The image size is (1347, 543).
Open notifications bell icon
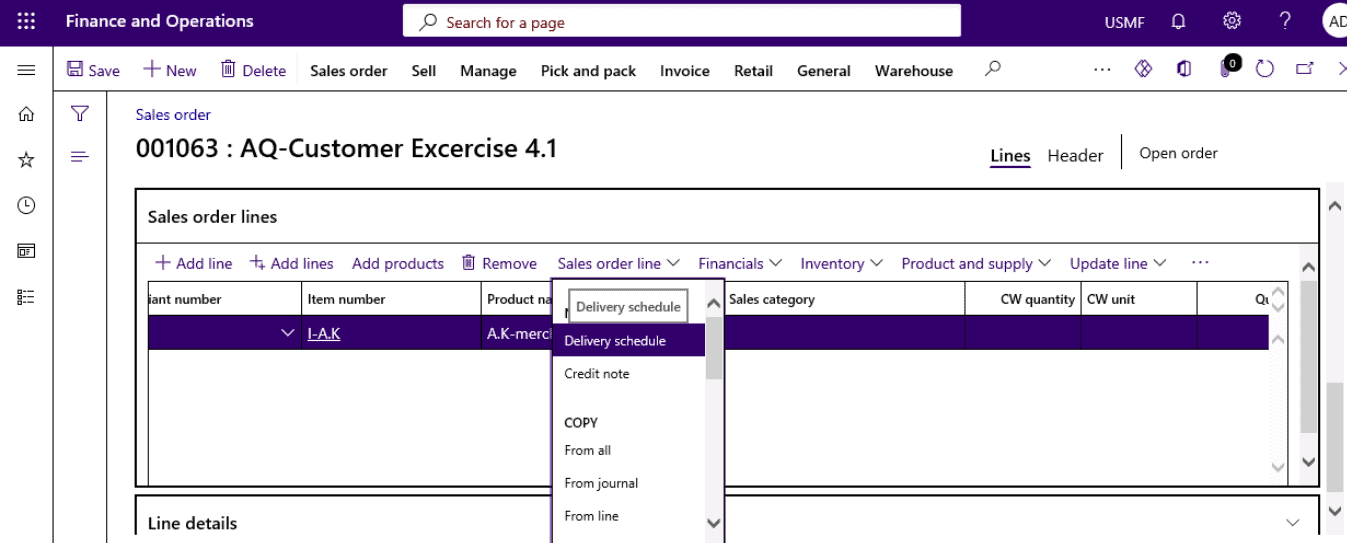click(x=1179, y=21)
